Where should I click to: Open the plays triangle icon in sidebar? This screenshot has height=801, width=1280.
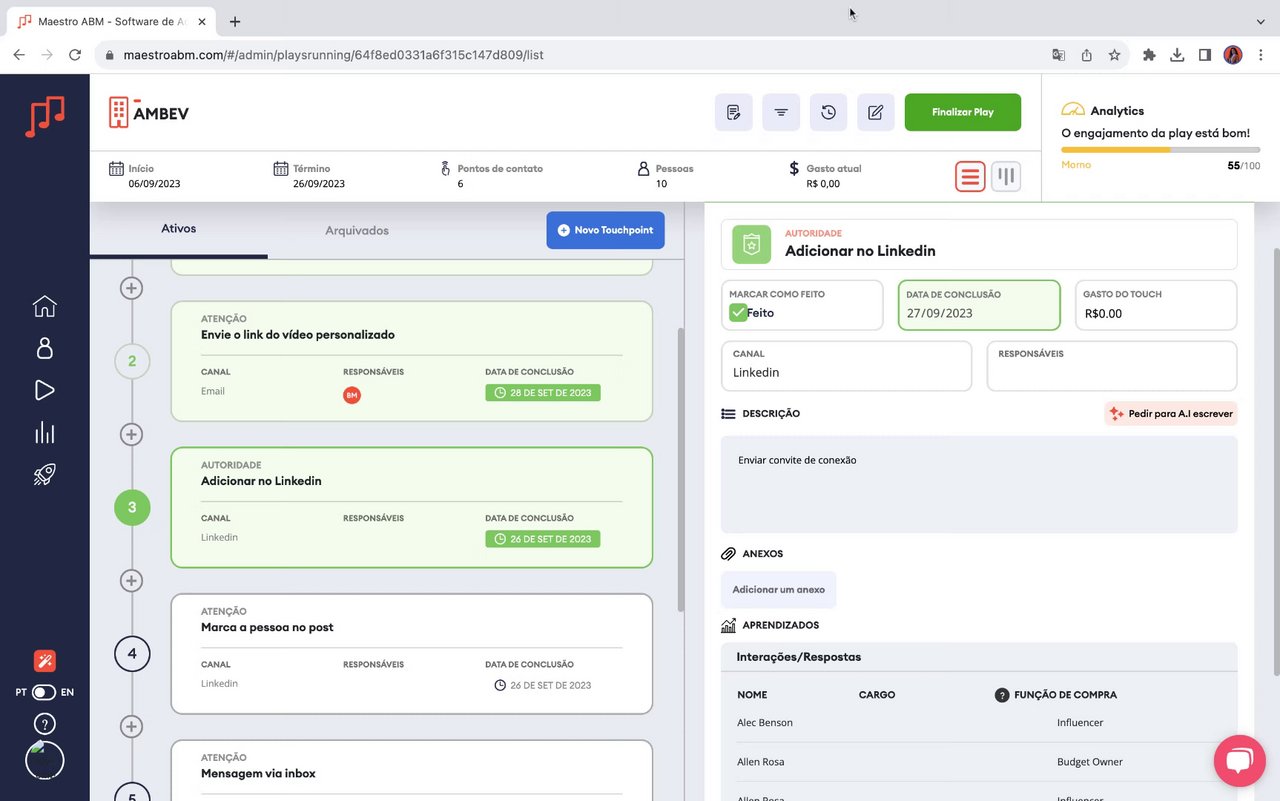[x=44, y=390]
